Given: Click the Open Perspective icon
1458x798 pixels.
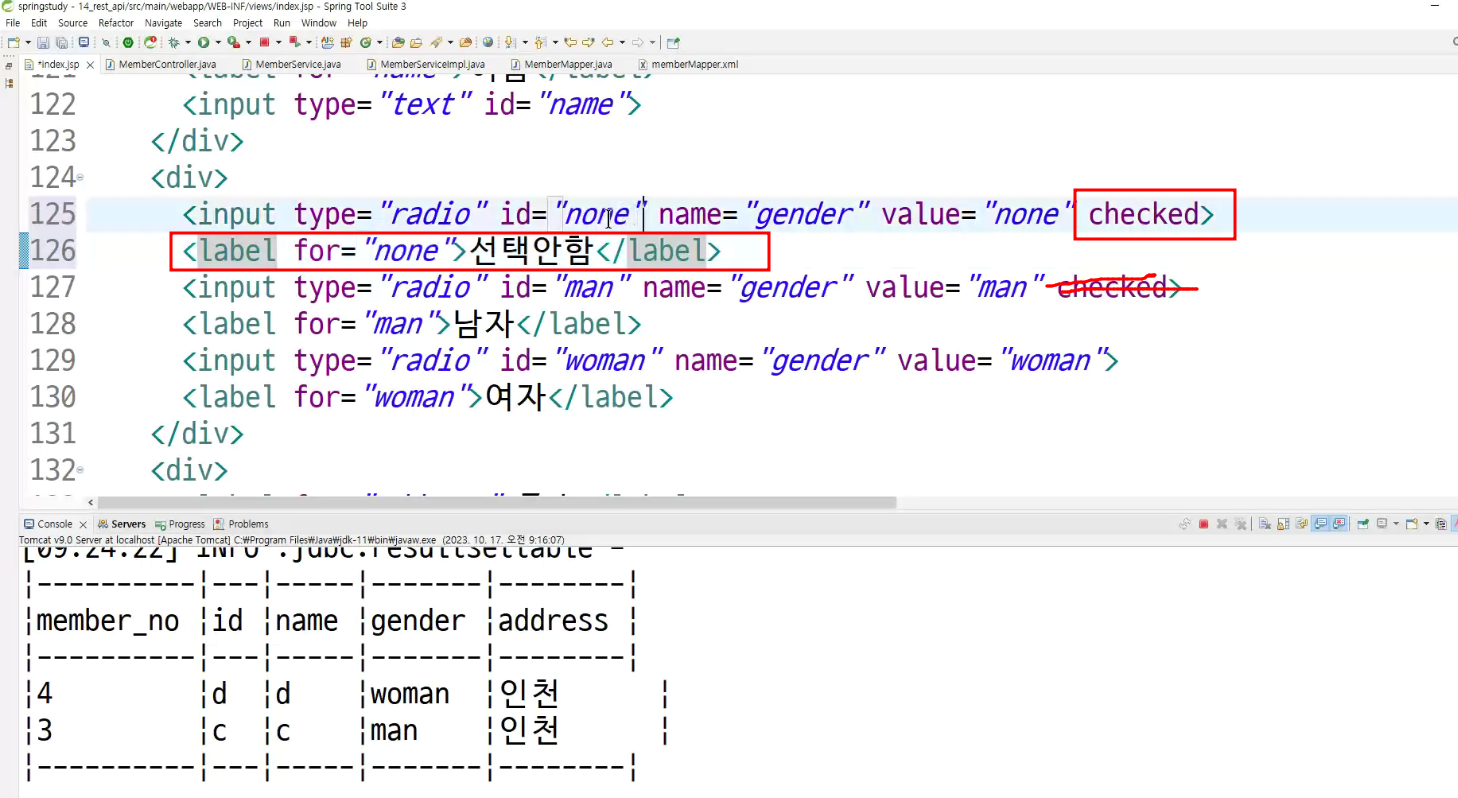Looking at the screenshot, I should [672, 42].
